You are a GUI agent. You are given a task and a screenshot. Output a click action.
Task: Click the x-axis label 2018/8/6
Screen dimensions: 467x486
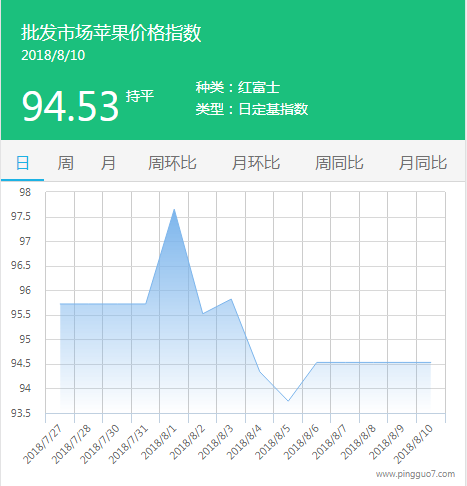point(301,442)
